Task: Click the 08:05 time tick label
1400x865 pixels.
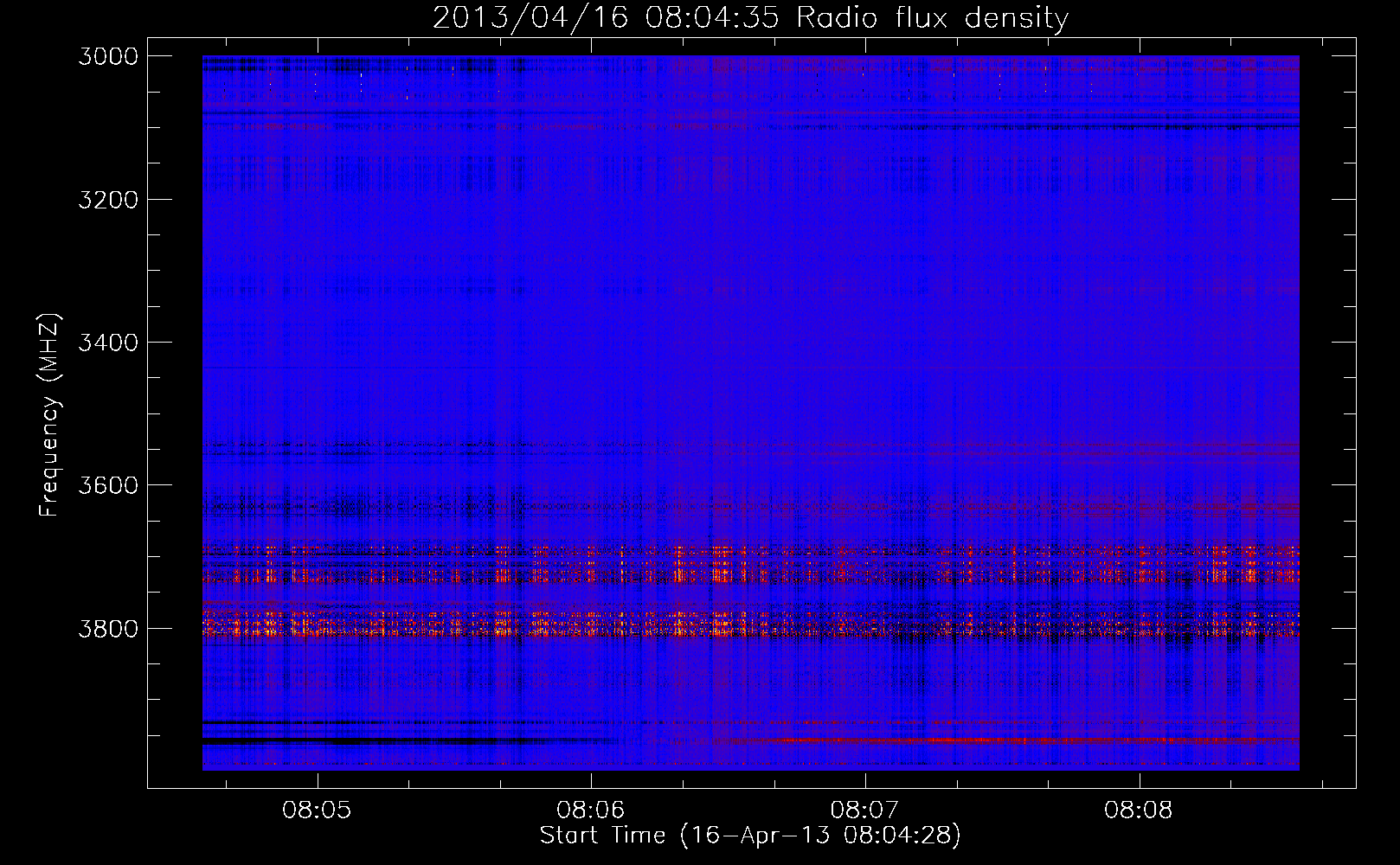Action: click(x=318, y=811)
